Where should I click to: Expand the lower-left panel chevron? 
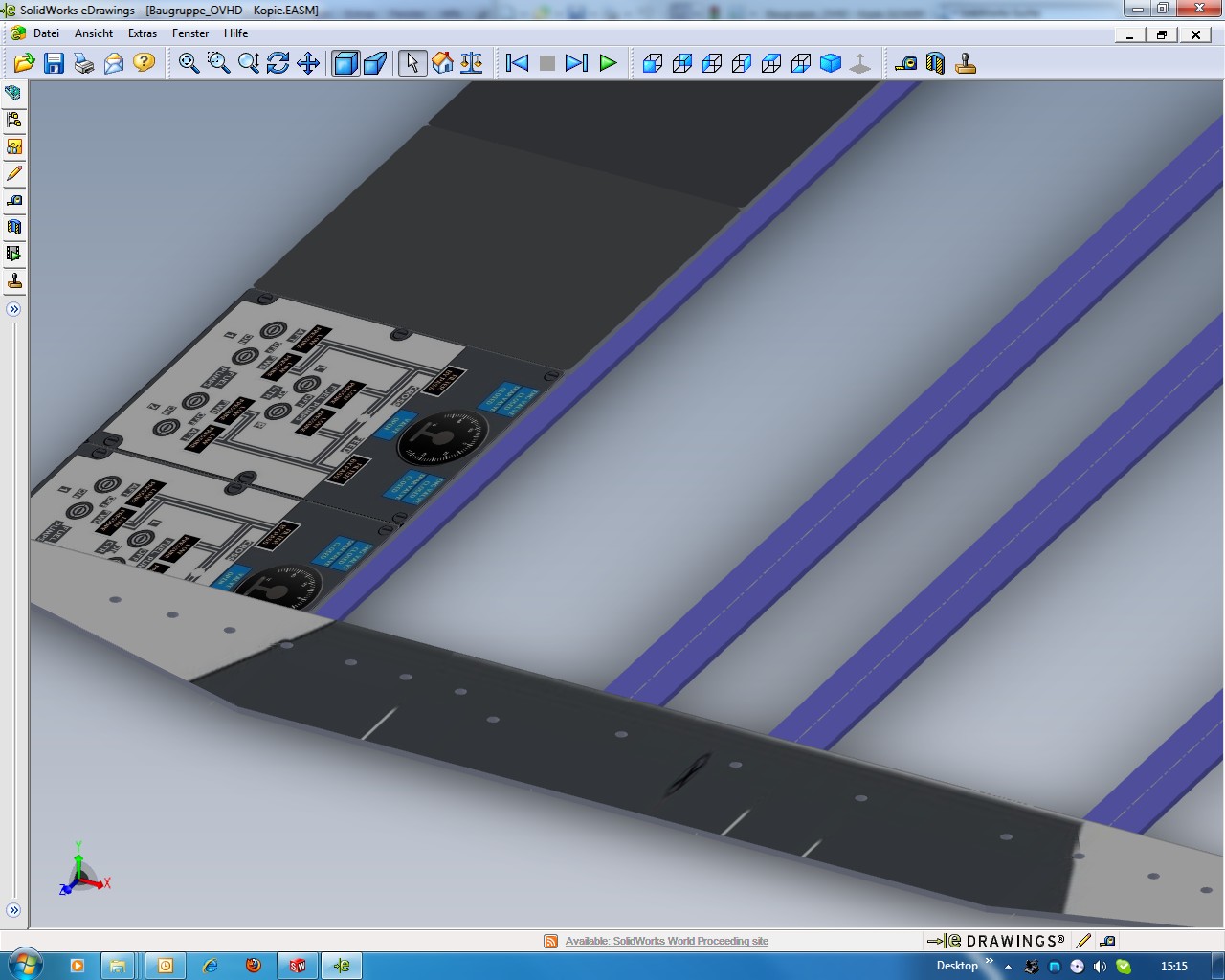(x=13, y=910)
